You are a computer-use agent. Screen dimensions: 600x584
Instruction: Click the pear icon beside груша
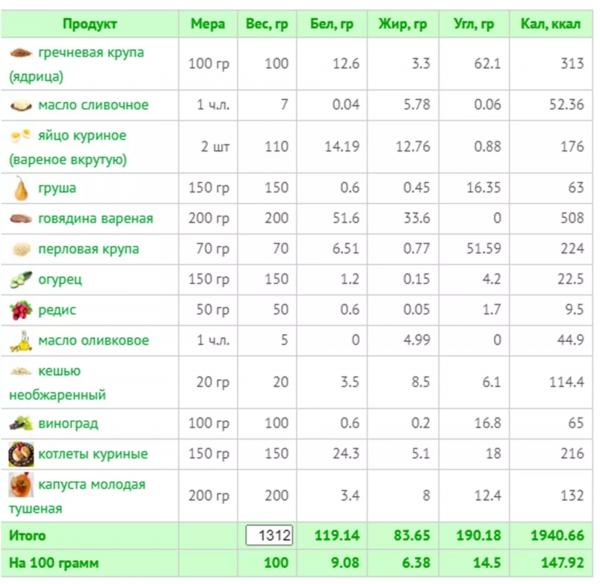tap(21, 188)
